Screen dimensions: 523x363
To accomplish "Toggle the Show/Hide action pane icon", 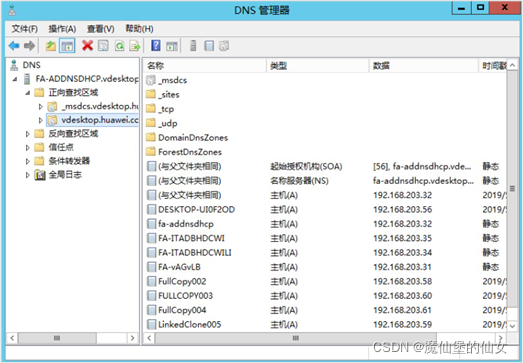I will (x=172, y=46).
